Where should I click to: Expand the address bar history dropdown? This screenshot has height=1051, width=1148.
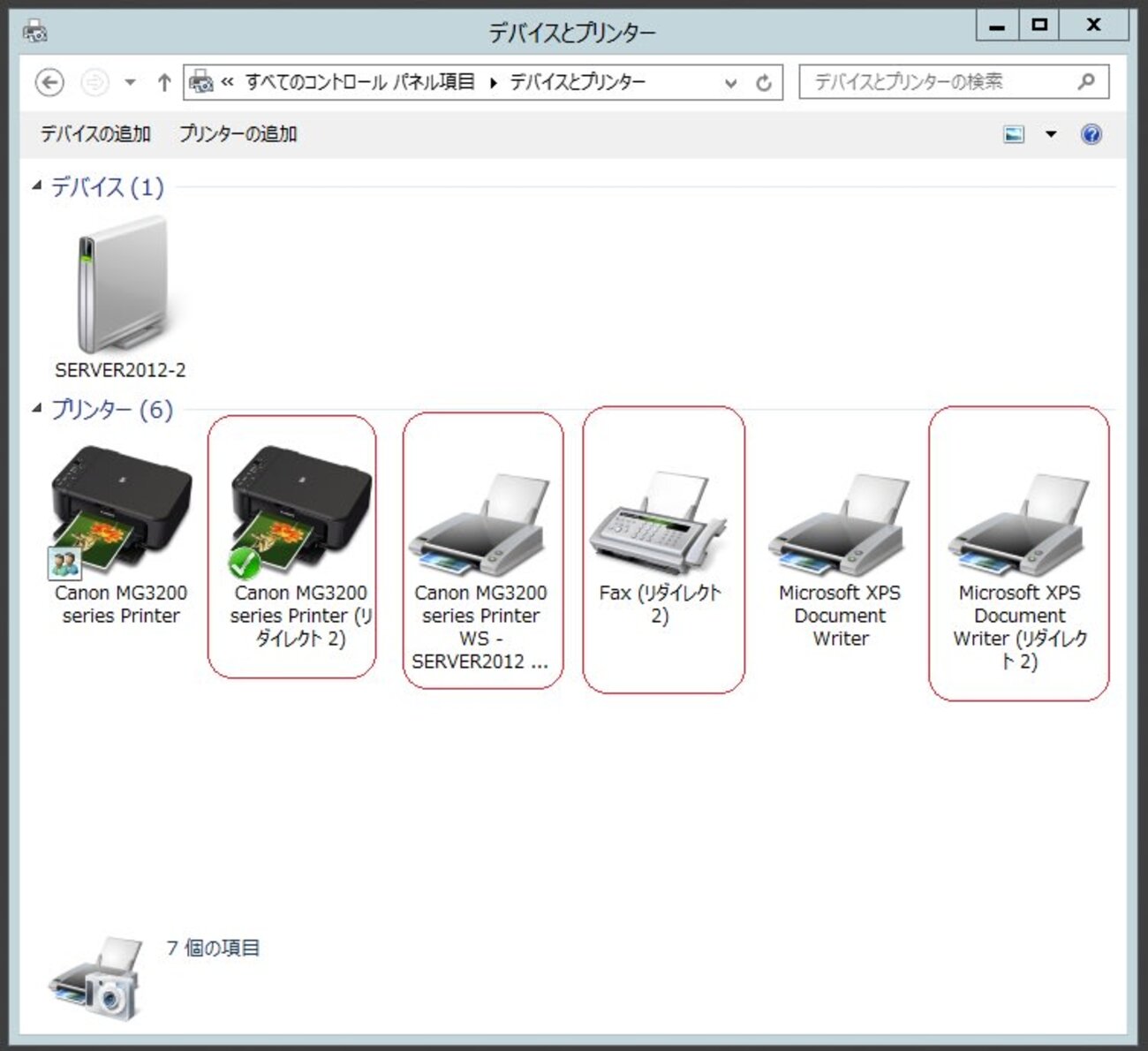pos(731,83)
